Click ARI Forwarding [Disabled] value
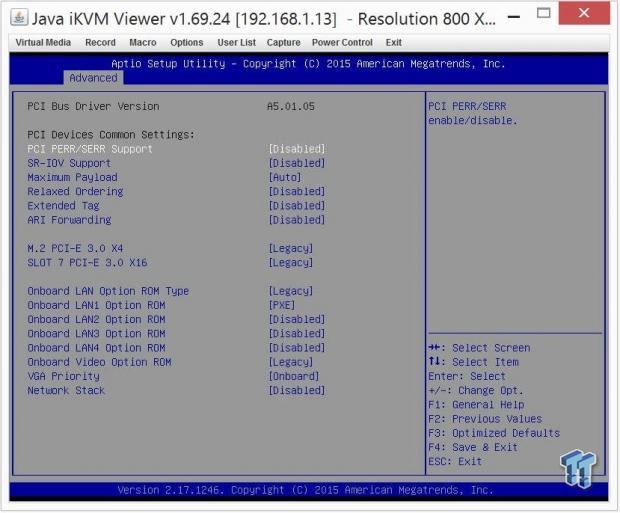Screen dimensions: 620x513 (x=297, y=220)
